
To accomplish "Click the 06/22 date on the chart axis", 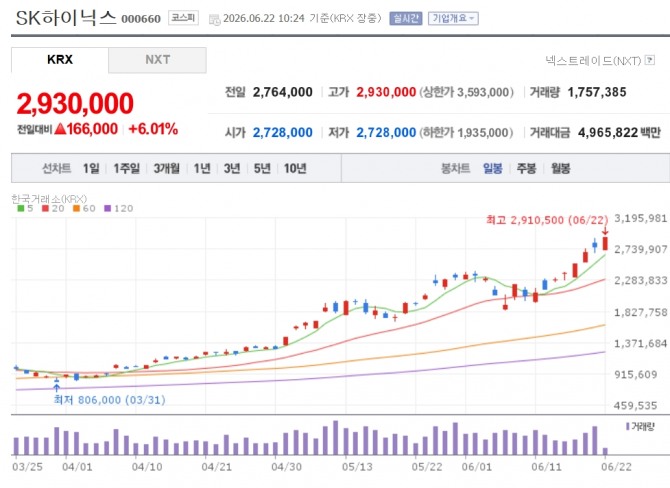I will coord(616,467).
